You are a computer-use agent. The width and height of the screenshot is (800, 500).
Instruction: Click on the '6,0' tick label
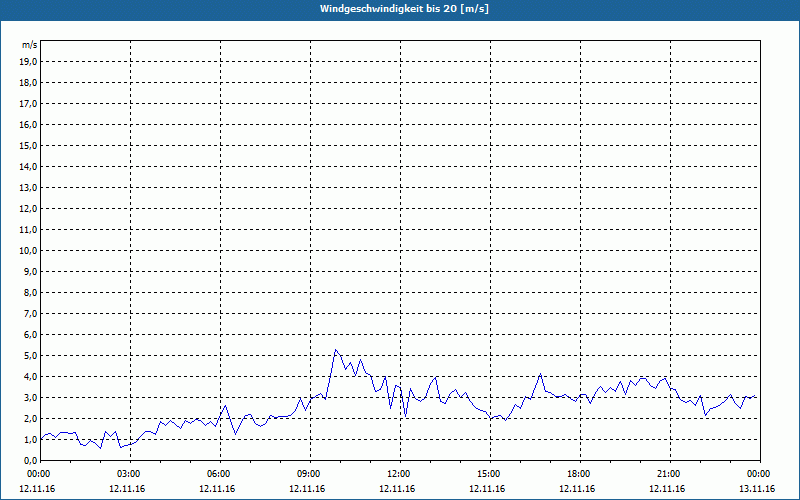31,334
